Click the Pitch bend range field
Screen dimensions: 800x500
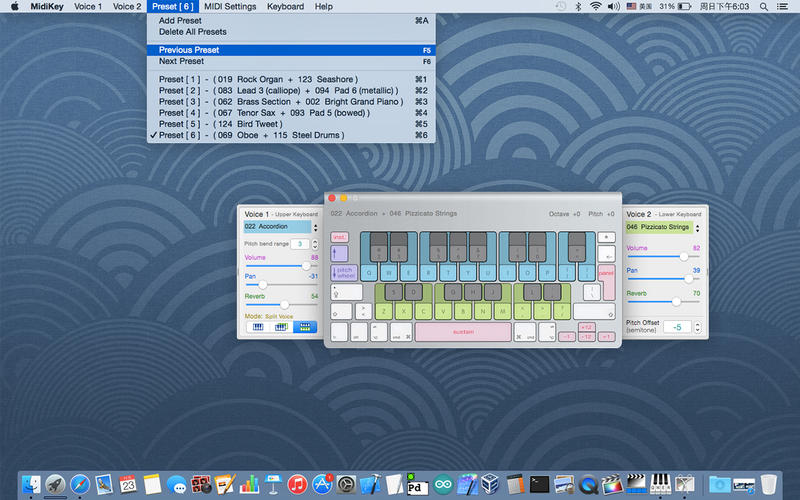click(x=298, y=244)
